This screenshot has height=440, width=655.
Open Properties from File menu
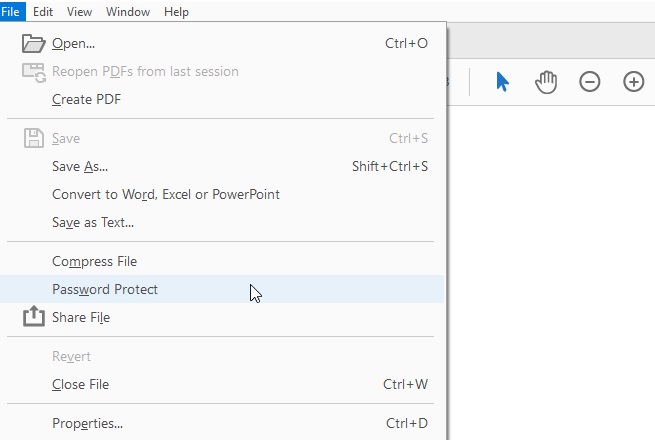(x=87, y=423)
